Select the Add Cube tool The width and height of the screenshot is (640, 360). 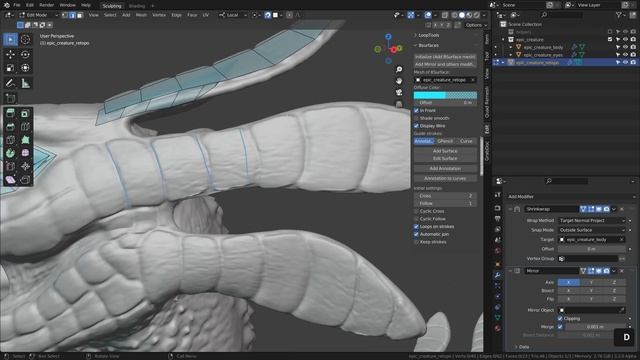coord(11,98)
